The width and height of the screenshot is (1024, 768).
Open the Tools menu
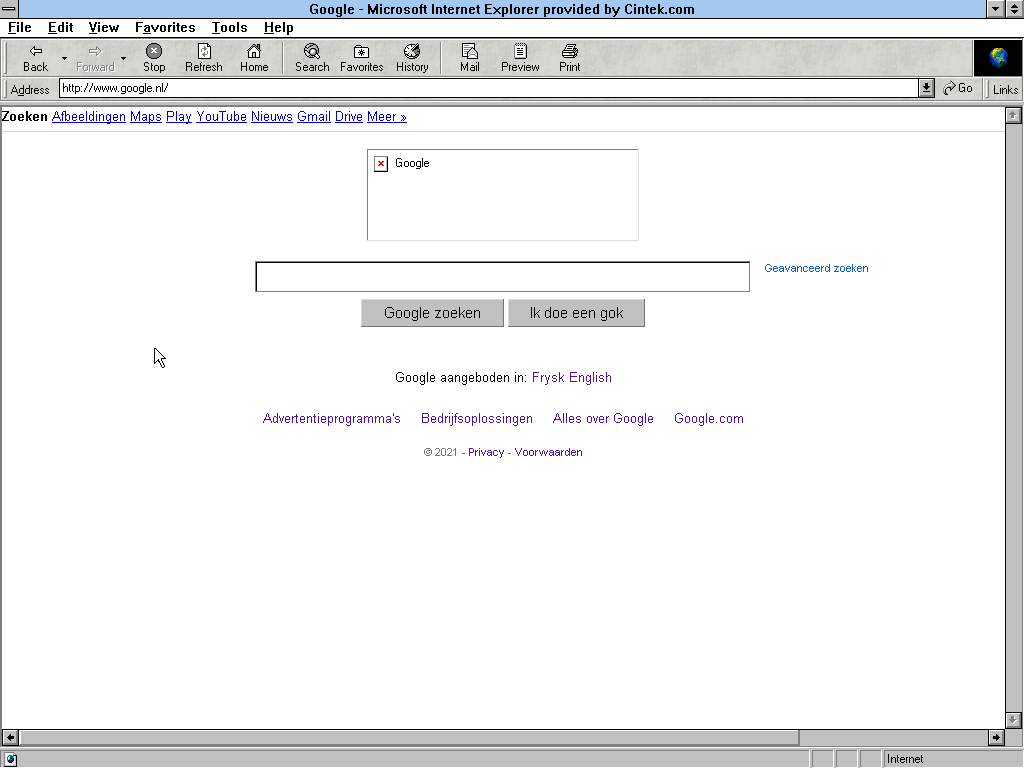pos(229,27)
